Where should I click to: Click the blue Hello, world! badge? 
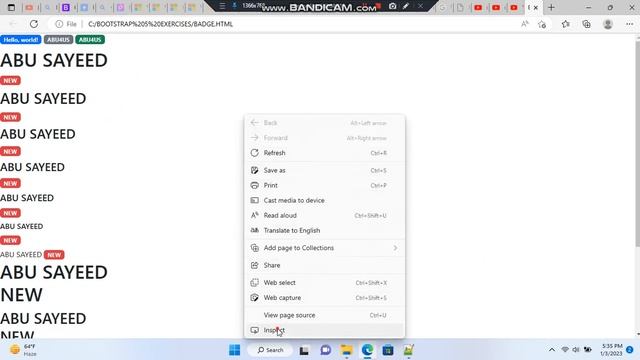[x=21, y=40]
